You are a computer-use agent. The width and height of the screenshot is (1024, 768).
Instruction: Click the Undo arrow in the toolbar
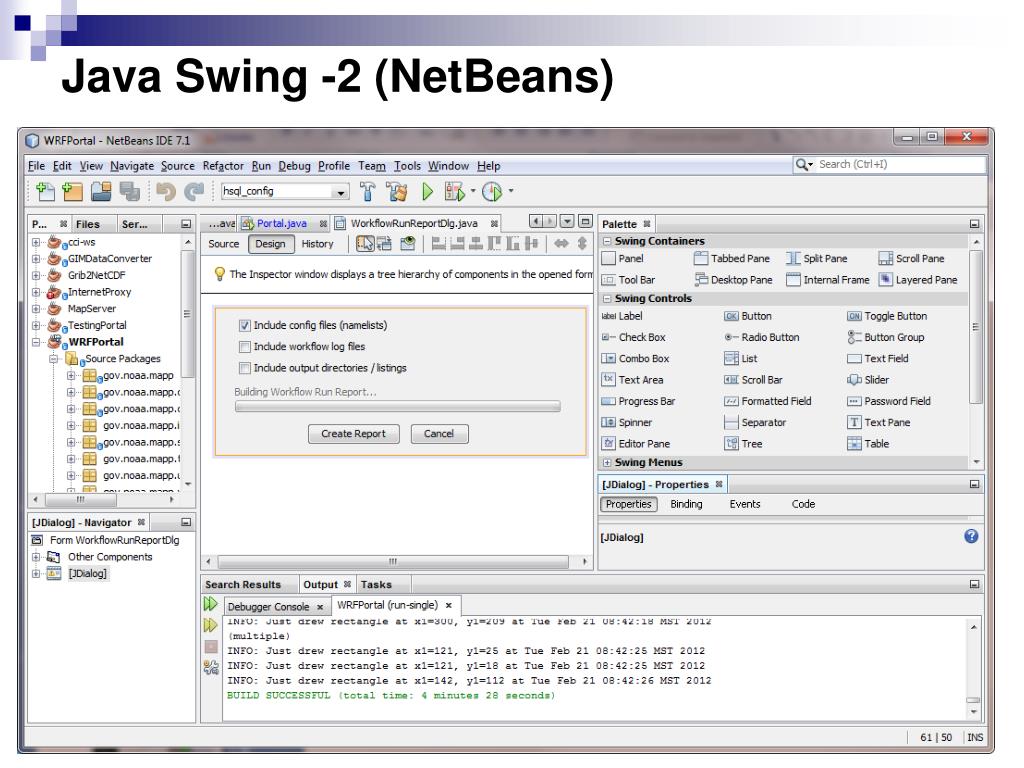tap(166, 191)
